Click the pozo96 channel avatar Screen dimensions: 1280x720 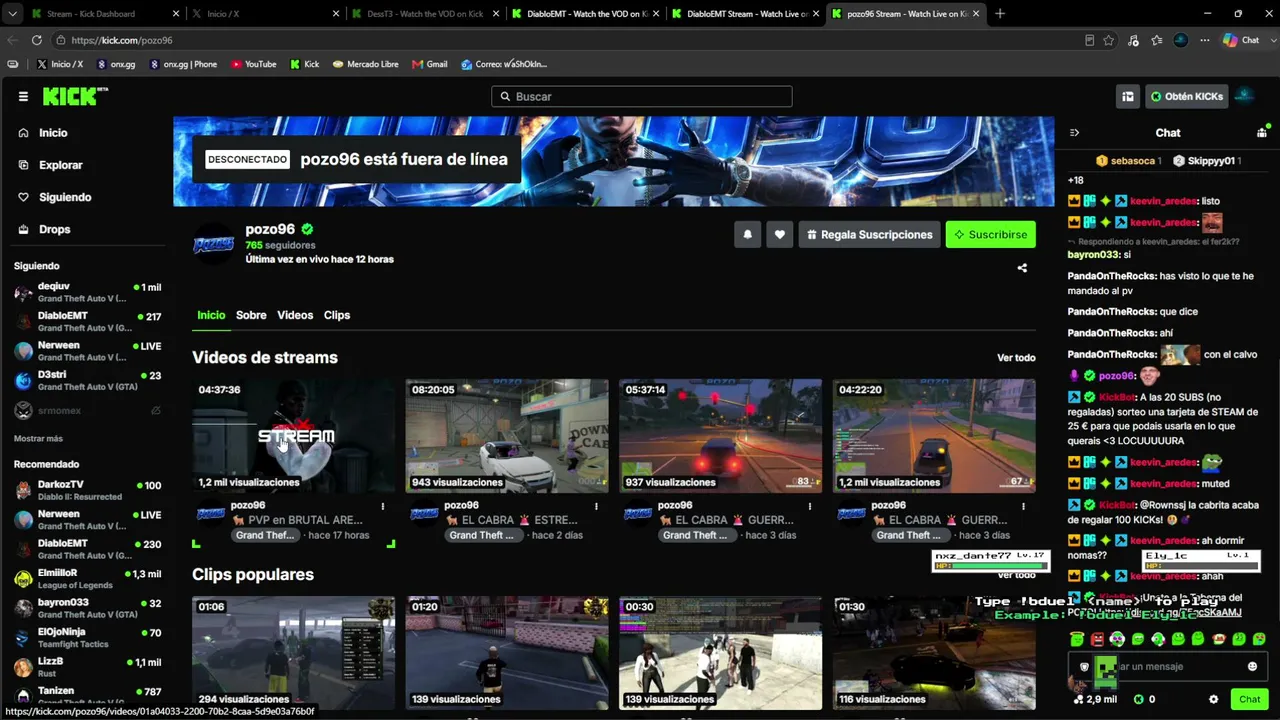point(214,243)
